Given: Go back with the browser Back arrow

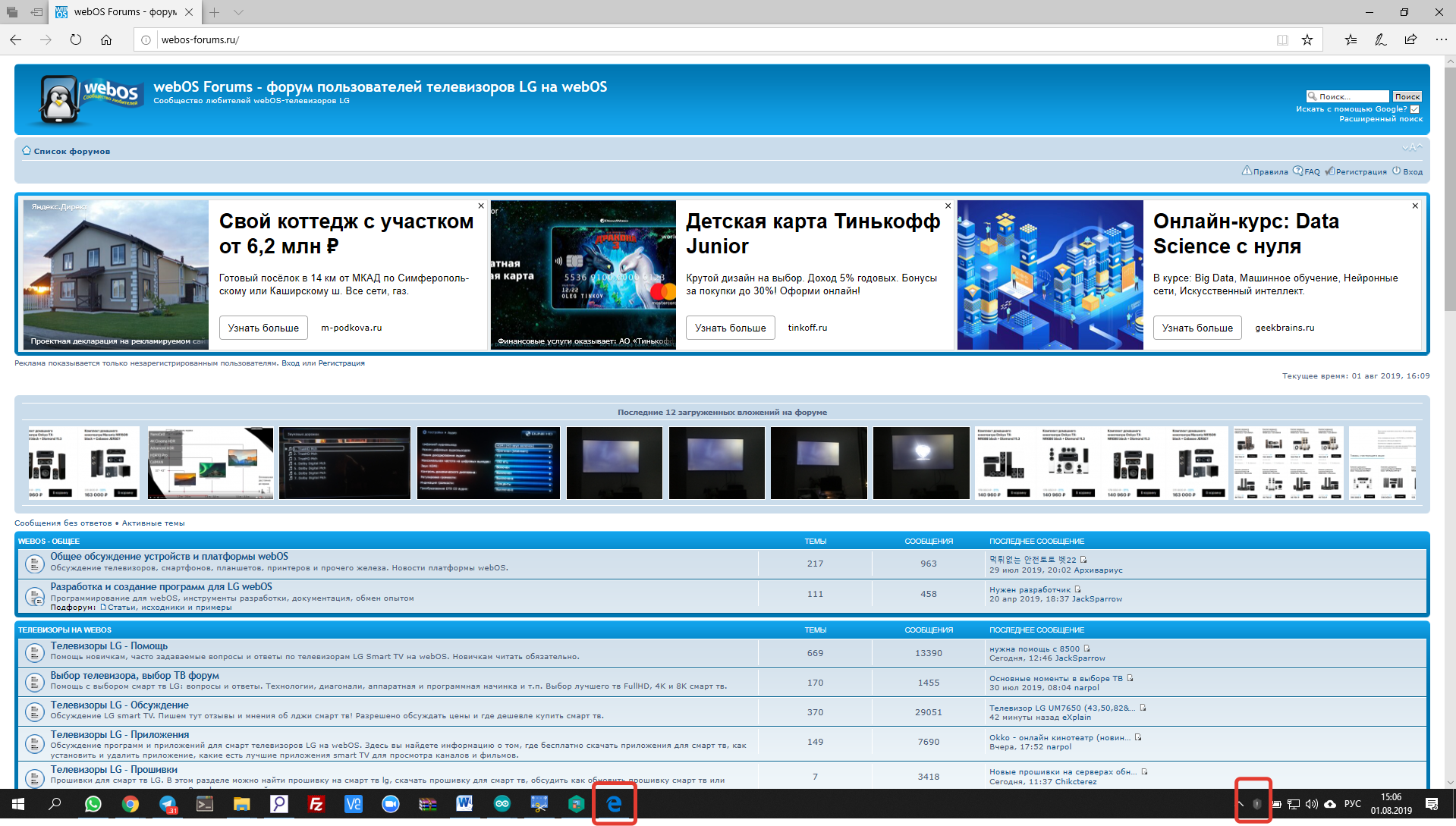Looking at the screenshot, I should point(16,39).
